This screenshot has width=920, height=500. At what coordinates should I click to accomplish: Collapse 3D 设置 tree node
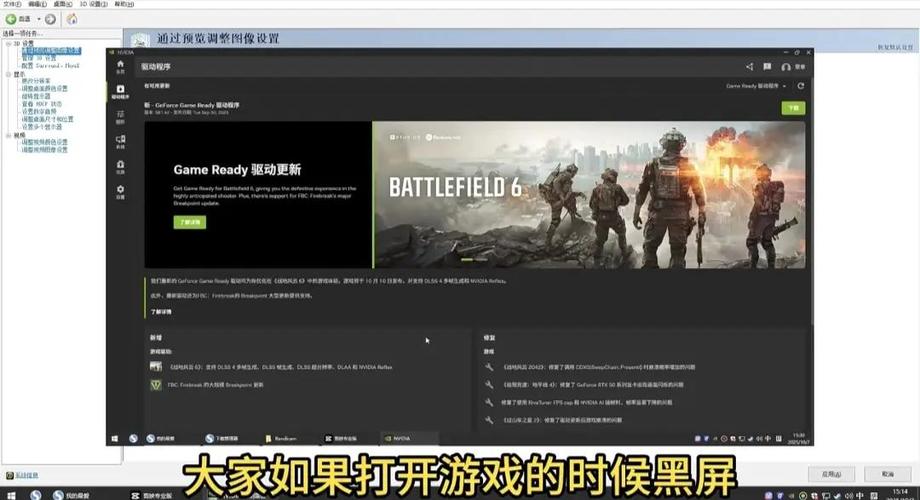[8, 43]
